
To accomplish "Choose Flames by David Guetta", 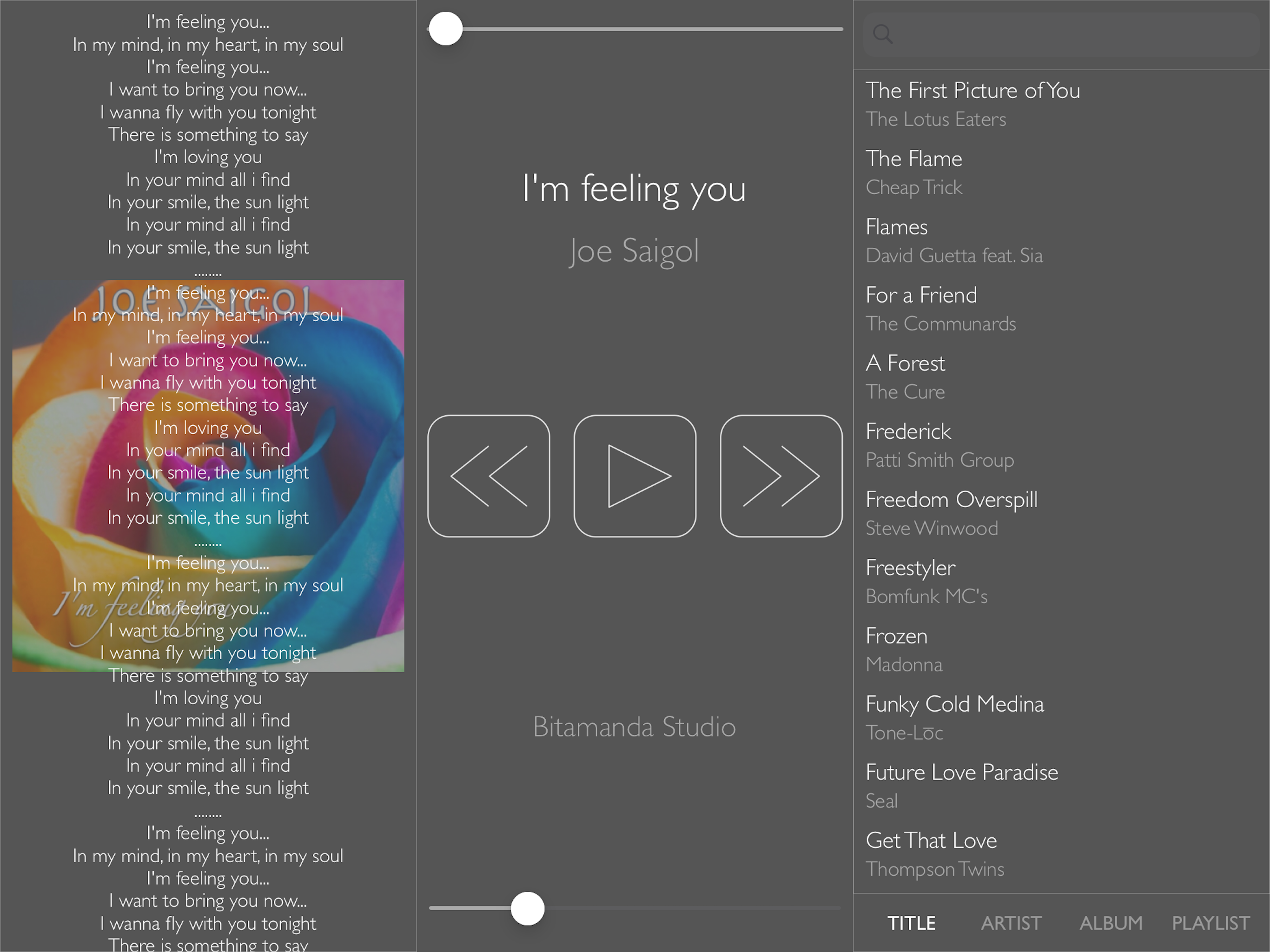I will point(953,241).
